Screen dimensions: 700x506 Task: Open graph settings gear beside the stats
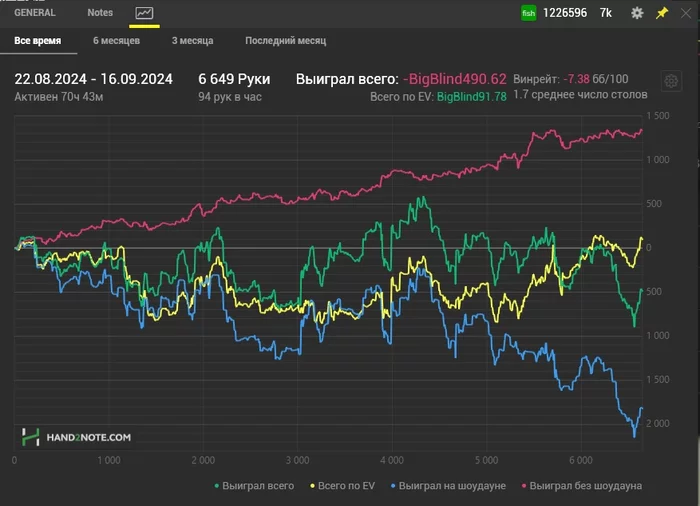pyautogui.click(x=671, y=81)
